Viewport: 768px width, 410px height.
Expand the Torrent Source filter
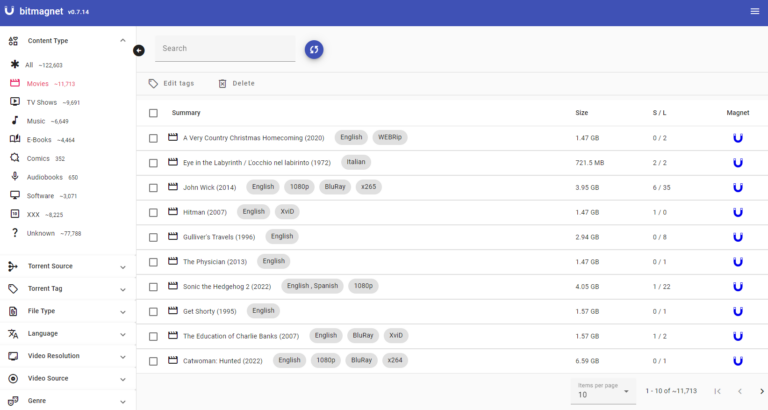68,266
